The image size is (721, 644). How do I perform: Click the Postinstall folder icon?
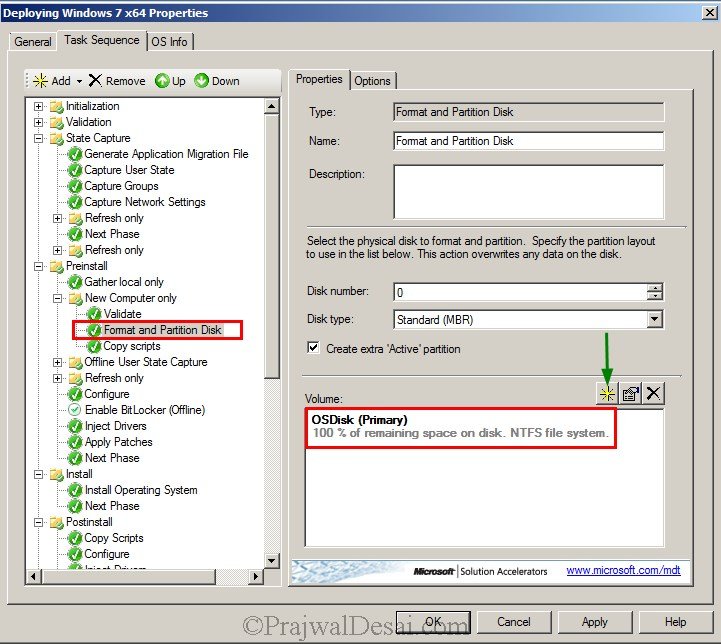[x=57, y=523]
